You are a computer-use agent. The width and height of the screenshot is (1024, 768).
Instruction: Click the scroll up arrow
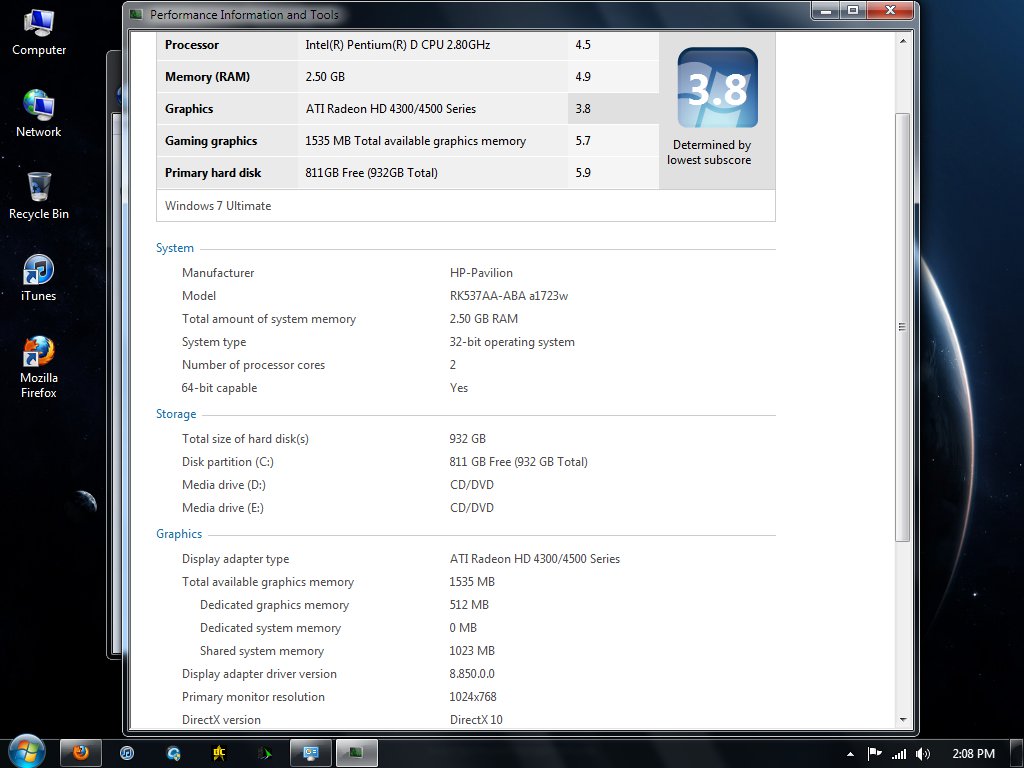click(903, 41)
